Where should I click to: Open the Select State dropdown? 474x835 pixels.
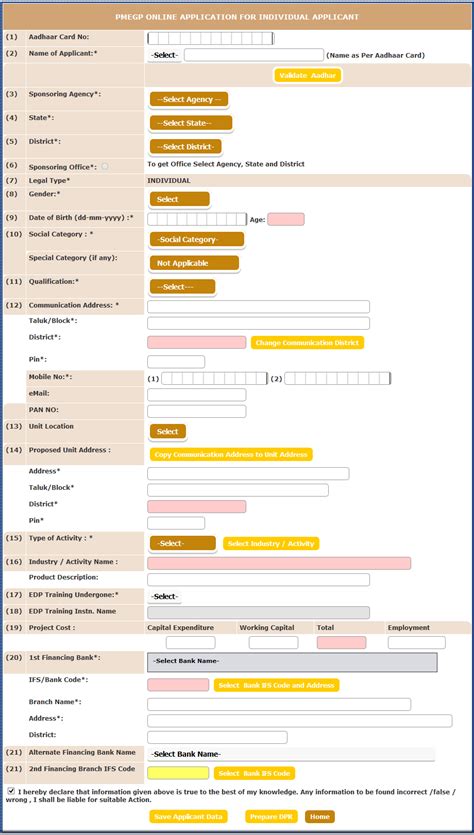pyautogui.click(x=191, y=123)
